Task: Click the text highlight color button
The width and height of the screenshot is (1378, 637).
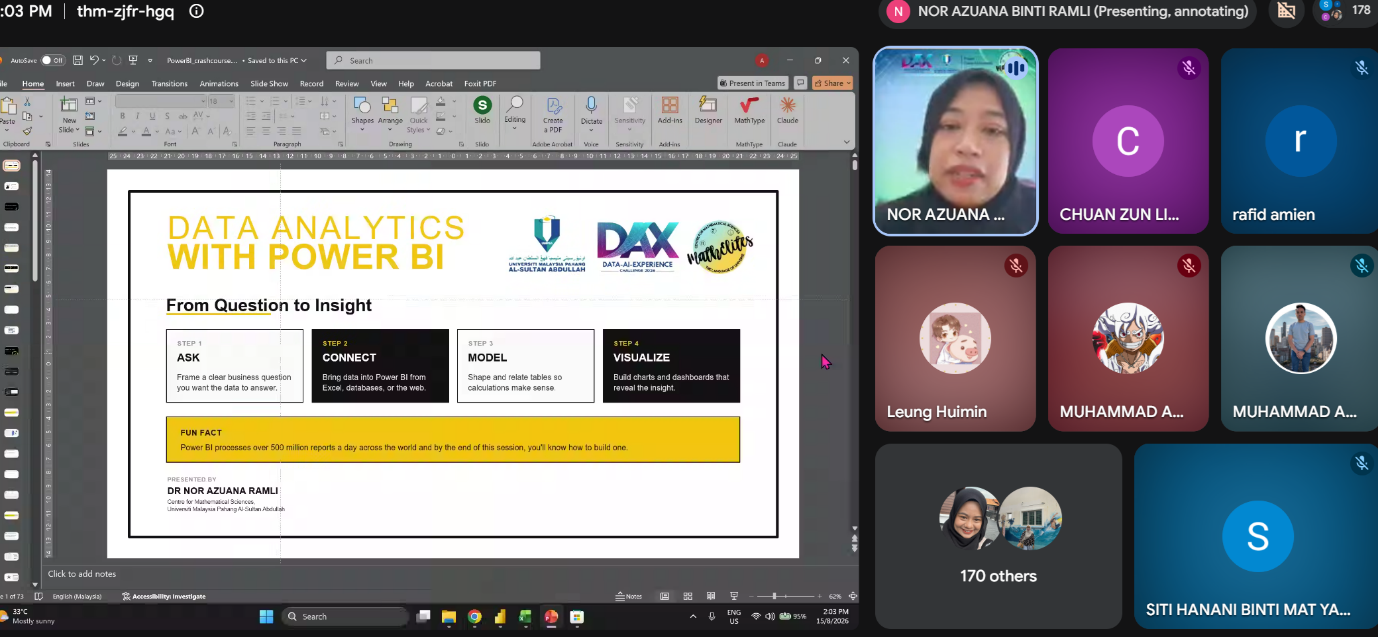Action: click(x=122, y=131)
